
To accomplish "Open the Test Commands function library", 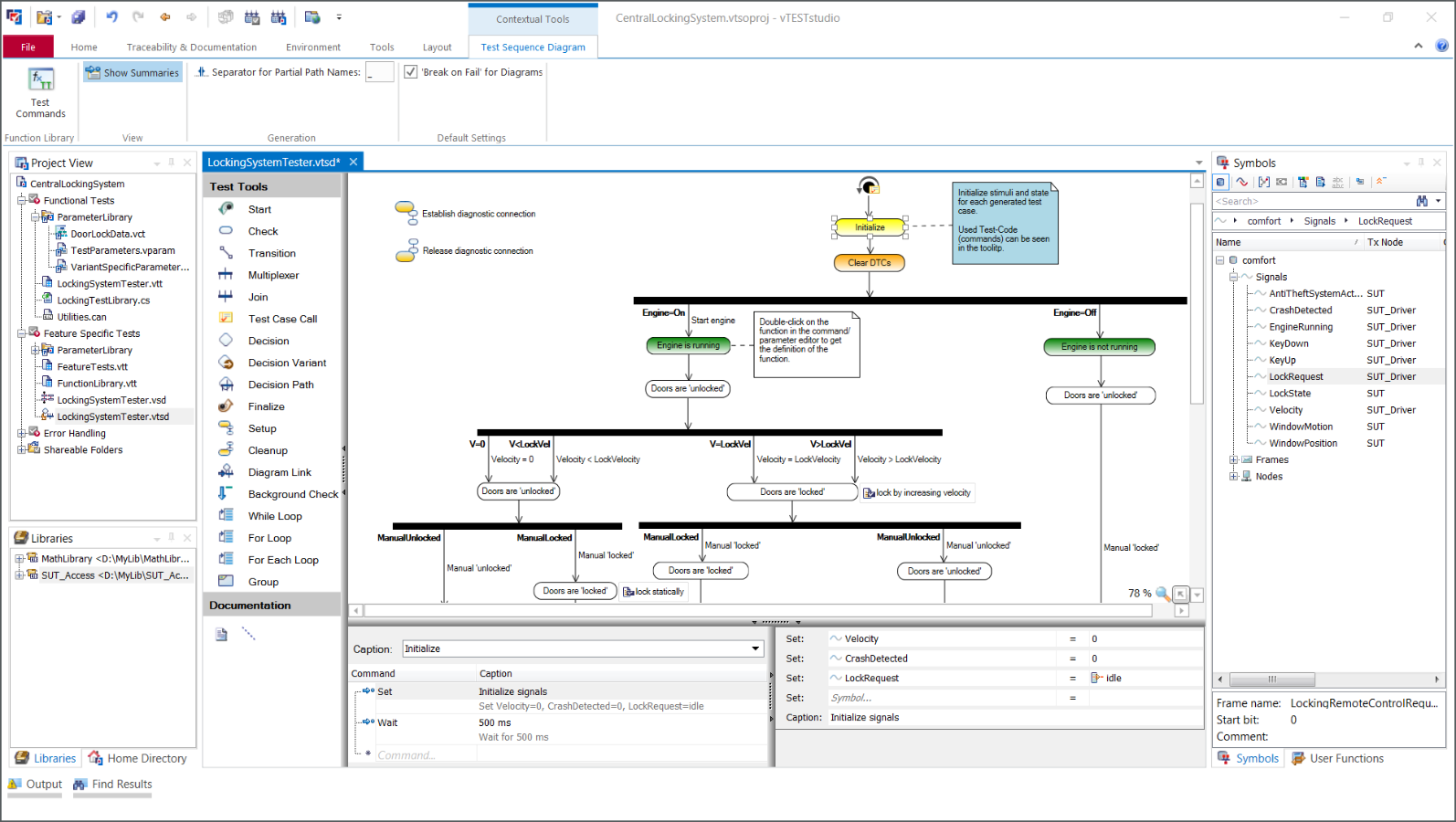I will (x=40, y=92).
